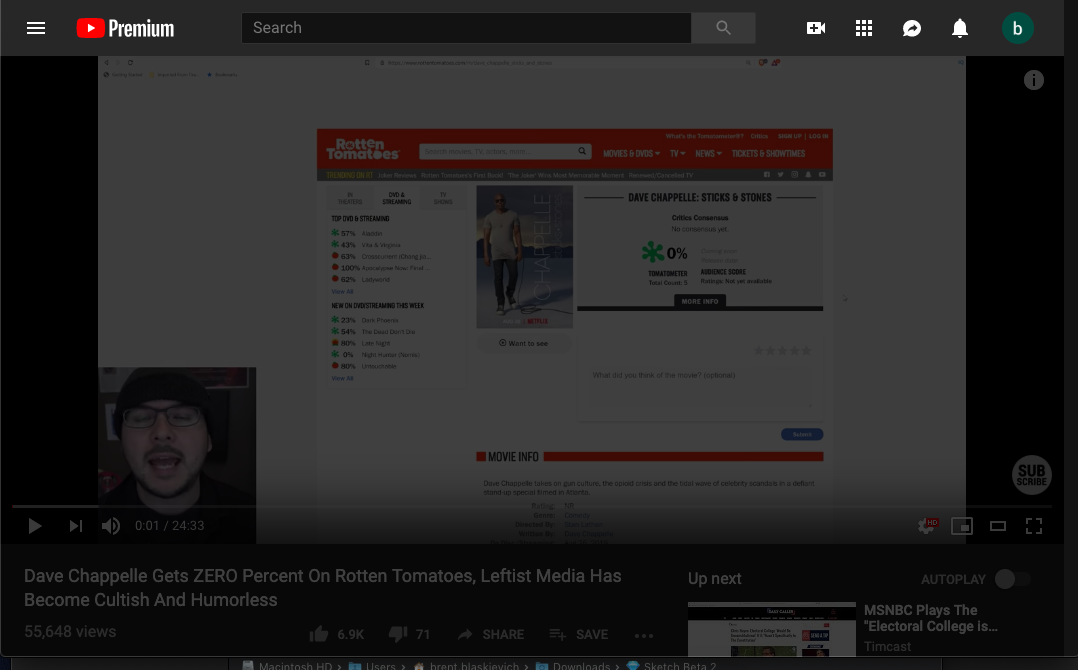
Task: Click the Users folder path item
Action: 372,665
